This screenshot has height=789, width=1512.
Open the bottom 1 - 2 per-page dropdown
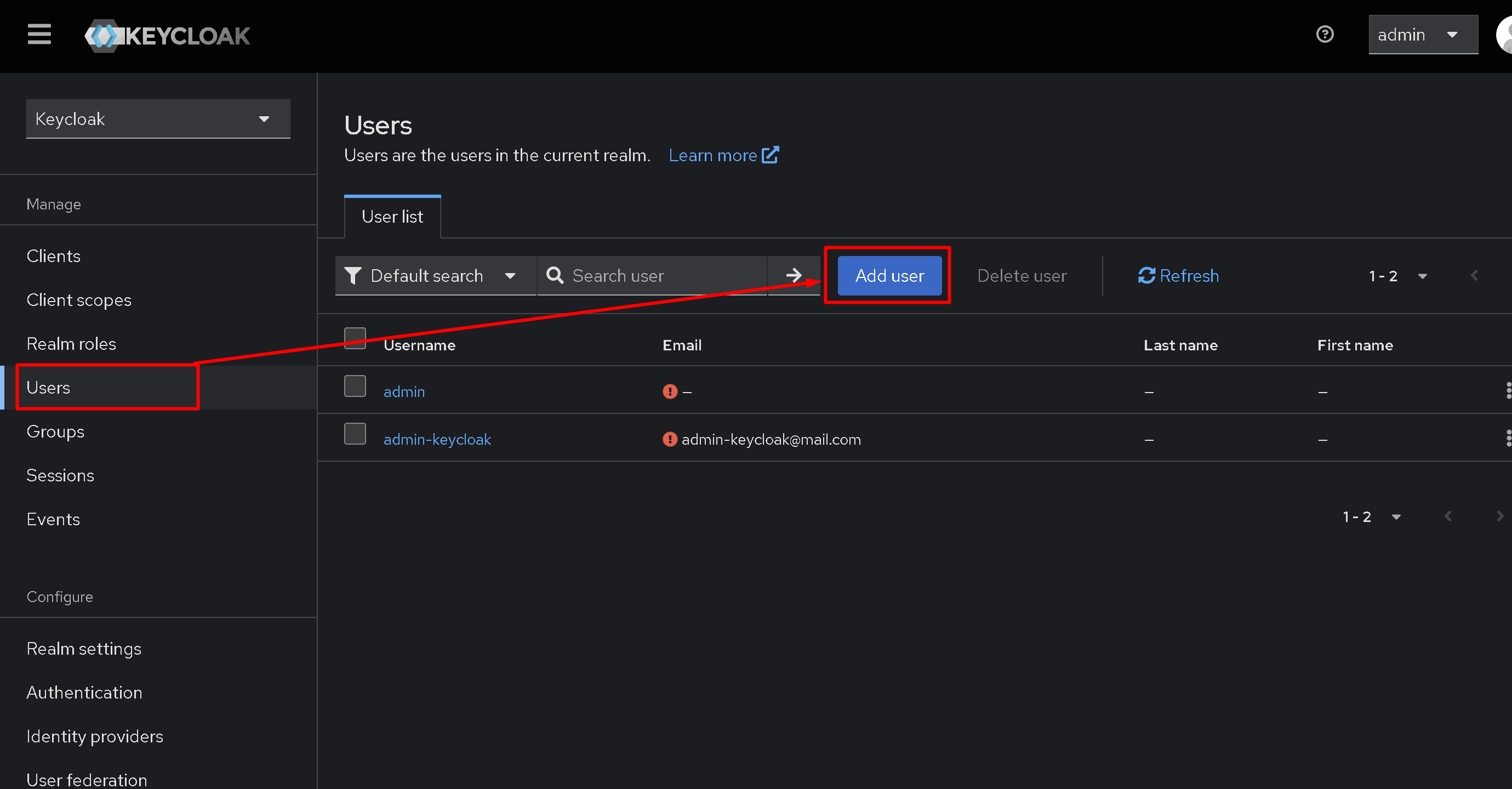pyautogui.click(x=1372, y=516)
